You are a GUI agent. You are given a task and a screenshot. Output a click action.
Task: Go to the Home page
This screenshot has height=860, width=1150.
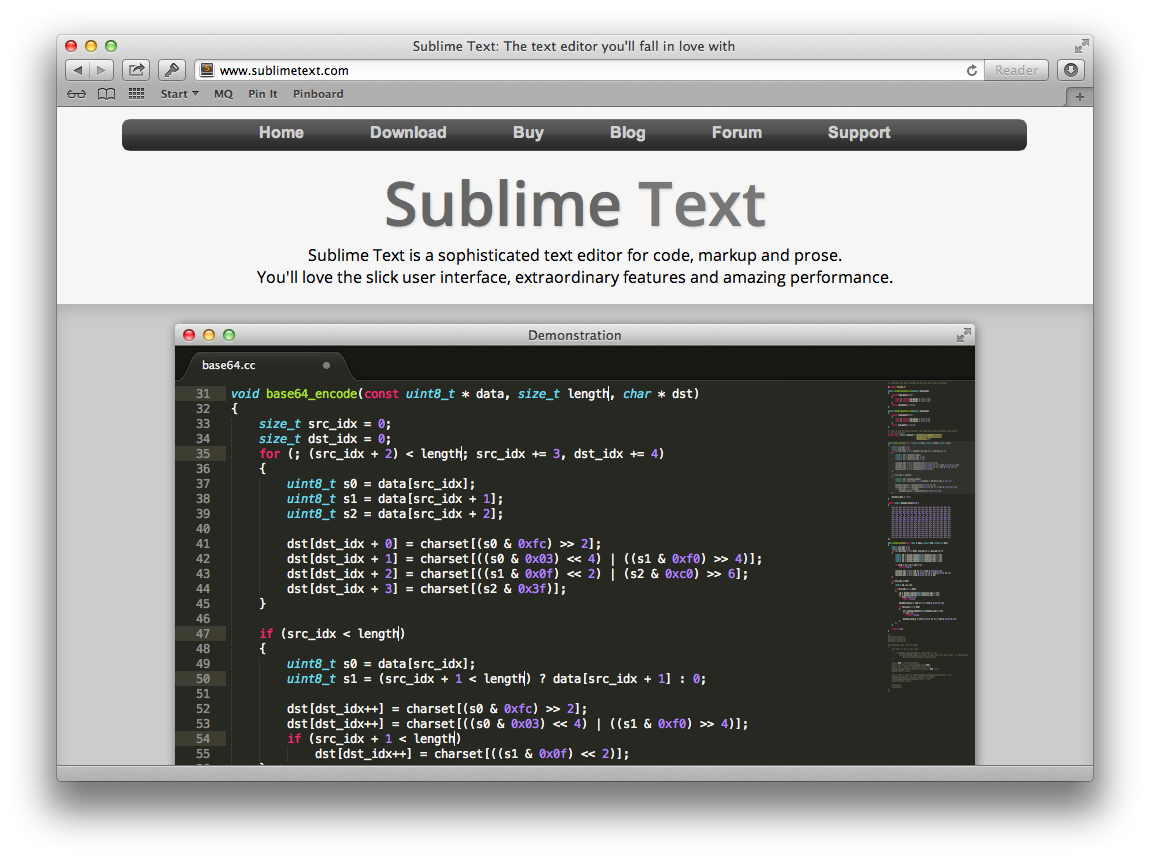(281, 133)
